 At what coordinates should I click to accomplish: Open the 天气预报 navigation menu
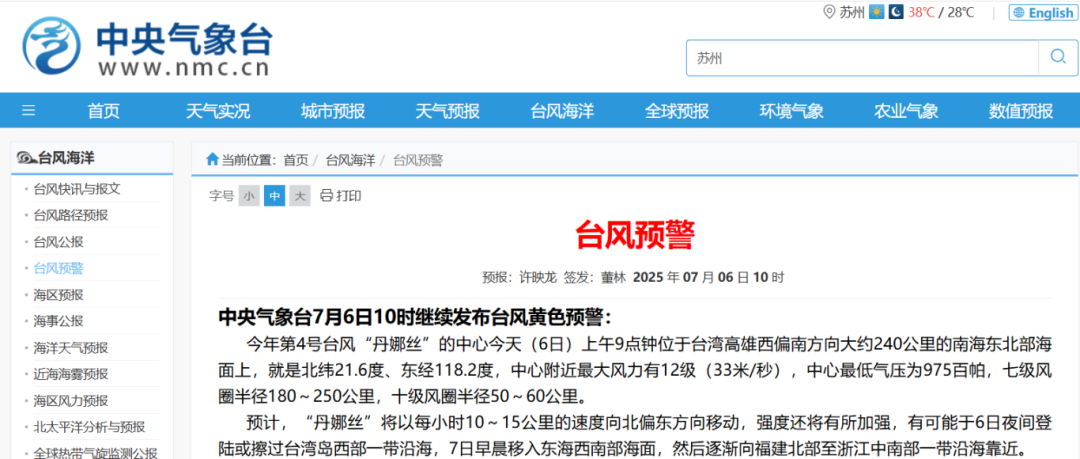click(x=447, y=111)
